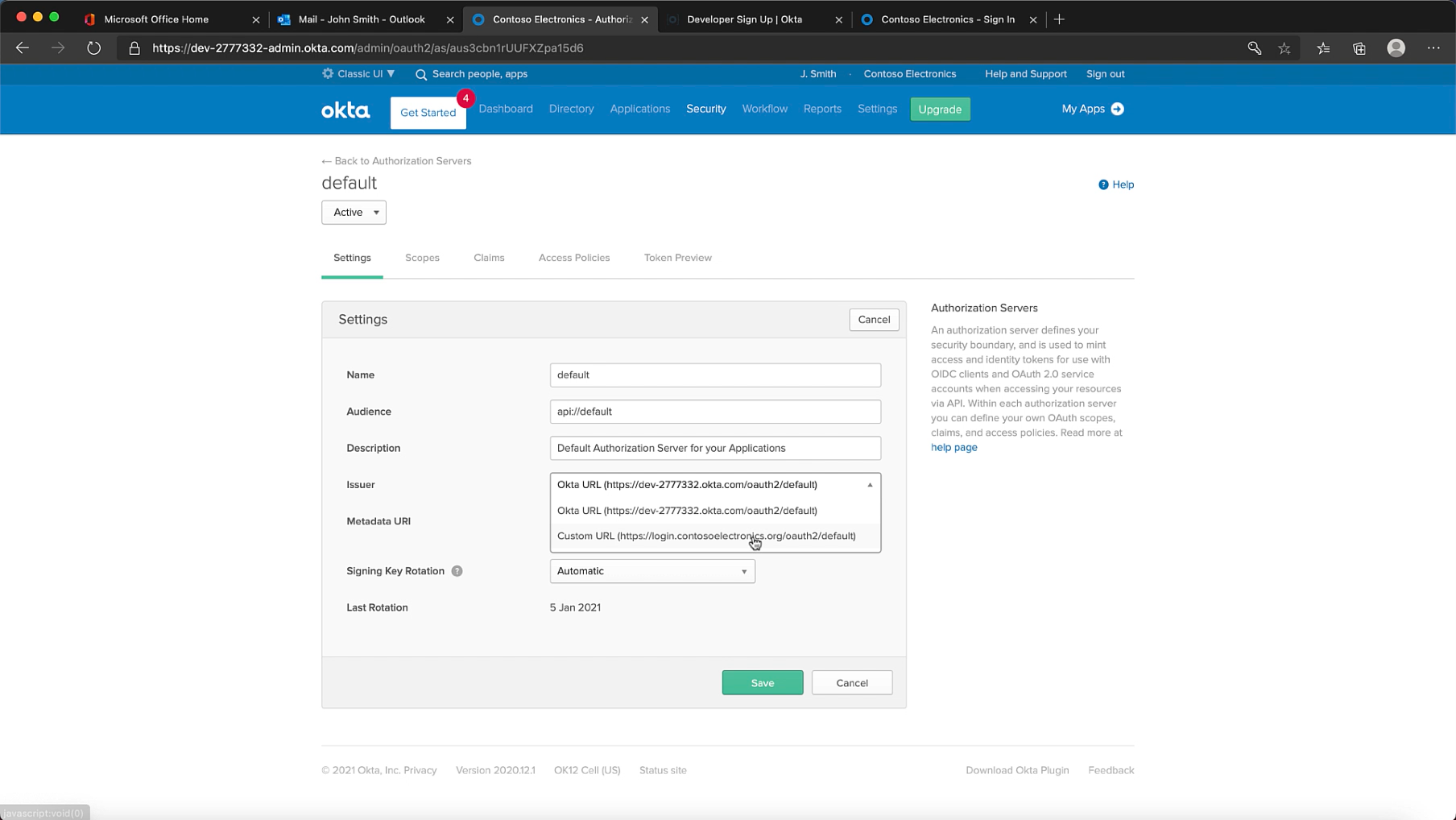The height and width of the screenshot is (820, 1456).
Task: Open the Workflow menu
Action: click(x=764, y=109)
